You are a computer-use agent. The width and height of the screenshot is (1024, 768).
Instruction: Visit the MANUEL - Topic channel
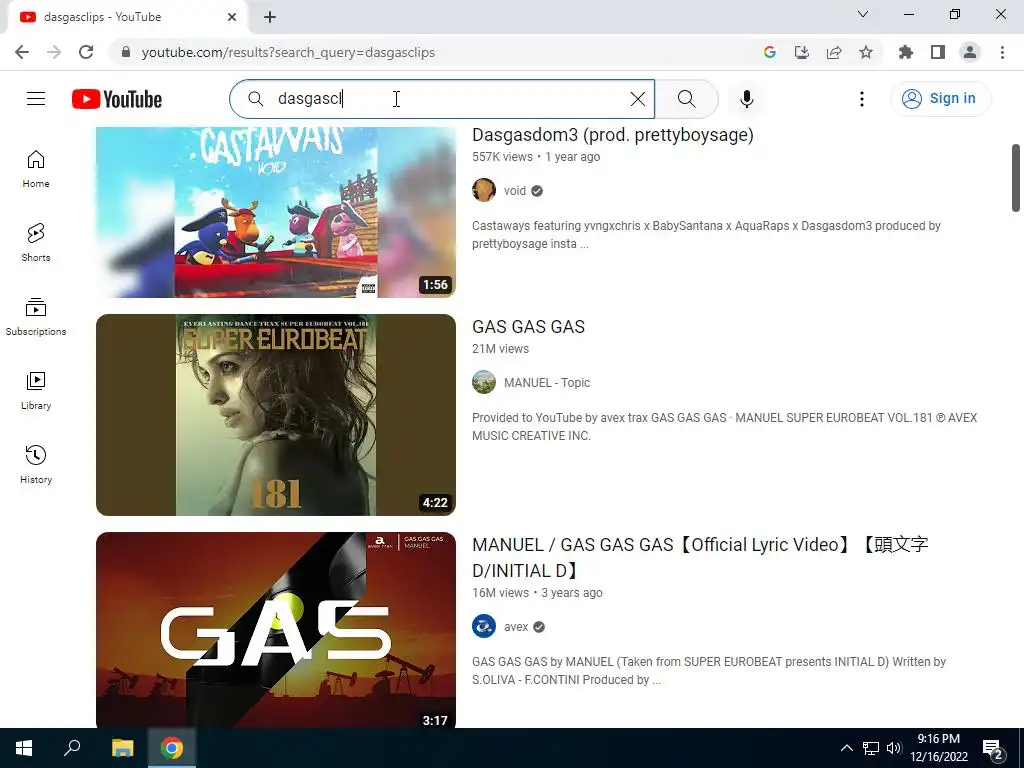[547, 383]
